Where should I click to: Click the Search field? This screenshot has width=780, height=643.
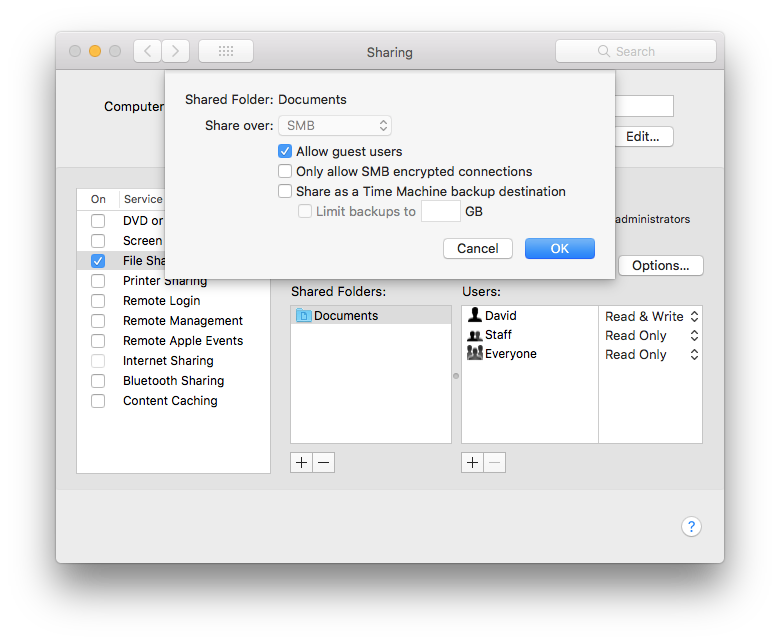point(636,51)
